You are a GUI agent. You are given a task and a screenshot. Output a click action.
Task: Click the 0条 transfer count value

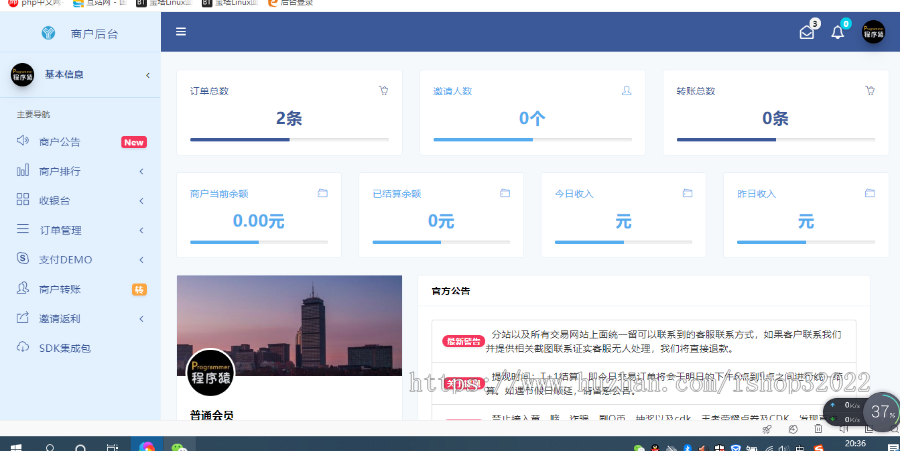[775, 118]
